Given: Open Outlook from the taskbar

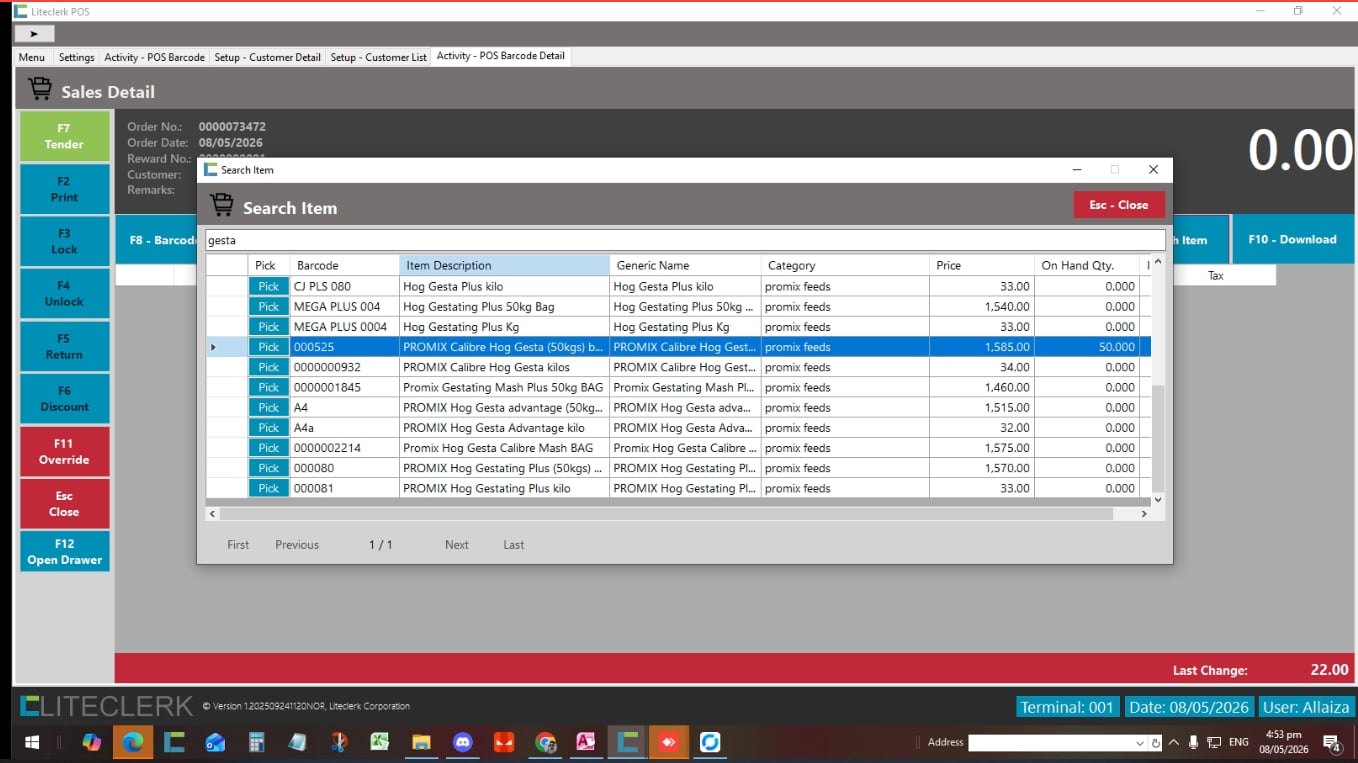Looking at the screenshot, I should click(x=215, y=742).
